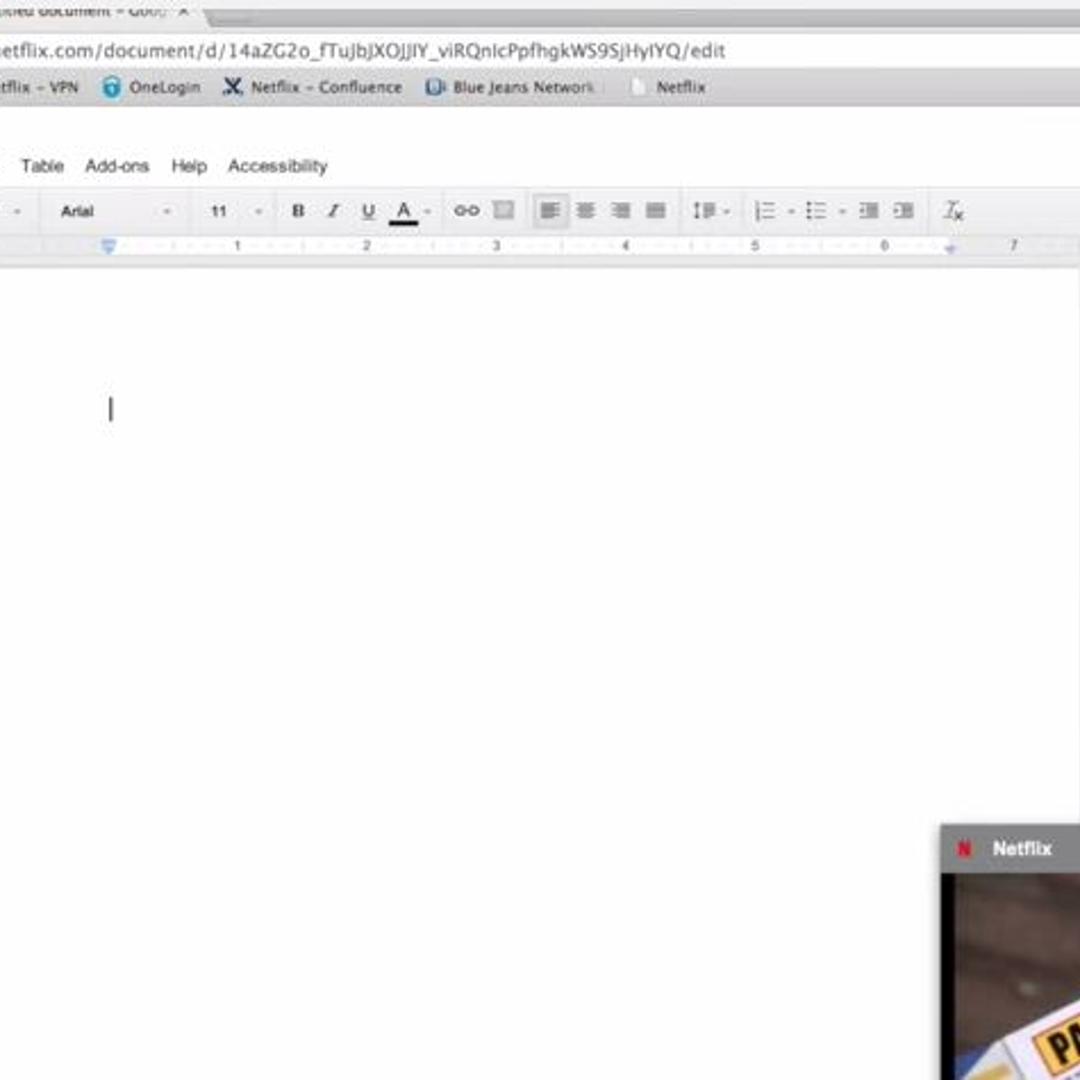Insert a link with the chain icon
This screenshot has height=1080, width=1080.
(466, 211)
